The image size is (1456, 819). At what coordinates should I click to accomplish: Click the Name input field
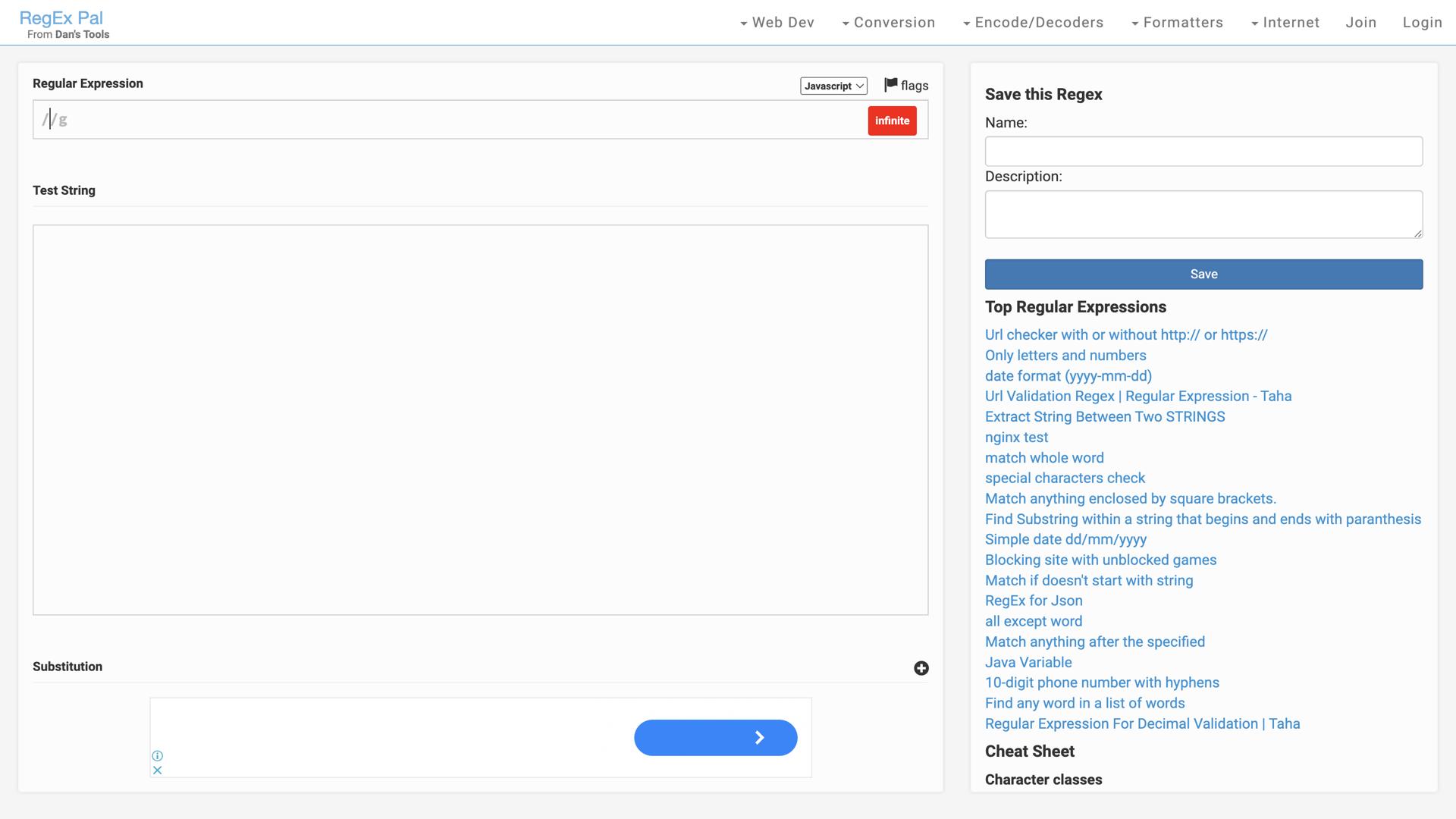pos(1203,152)
